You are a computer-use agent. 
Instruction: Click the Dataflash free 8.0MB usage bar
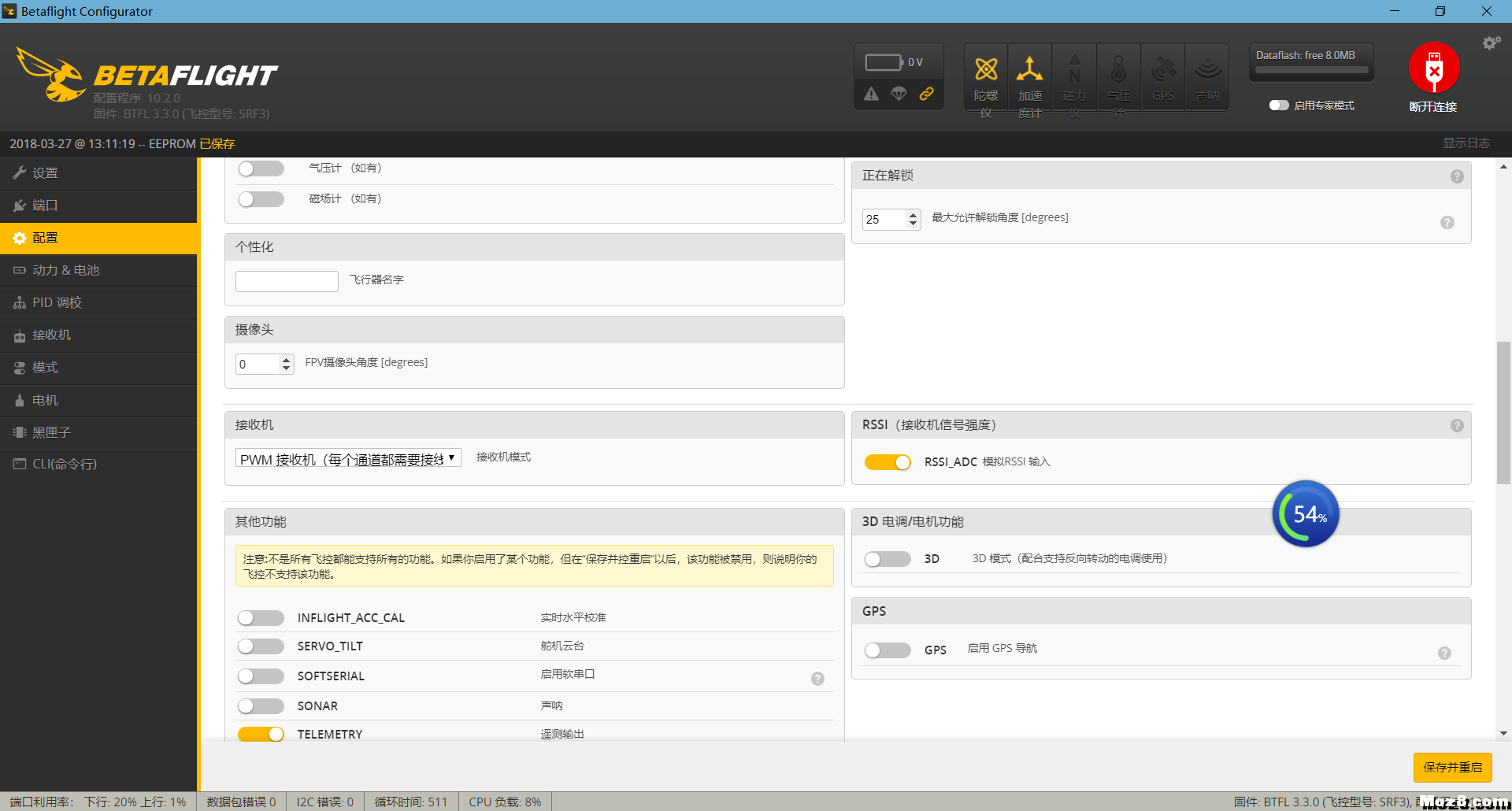click(1311, 69)
